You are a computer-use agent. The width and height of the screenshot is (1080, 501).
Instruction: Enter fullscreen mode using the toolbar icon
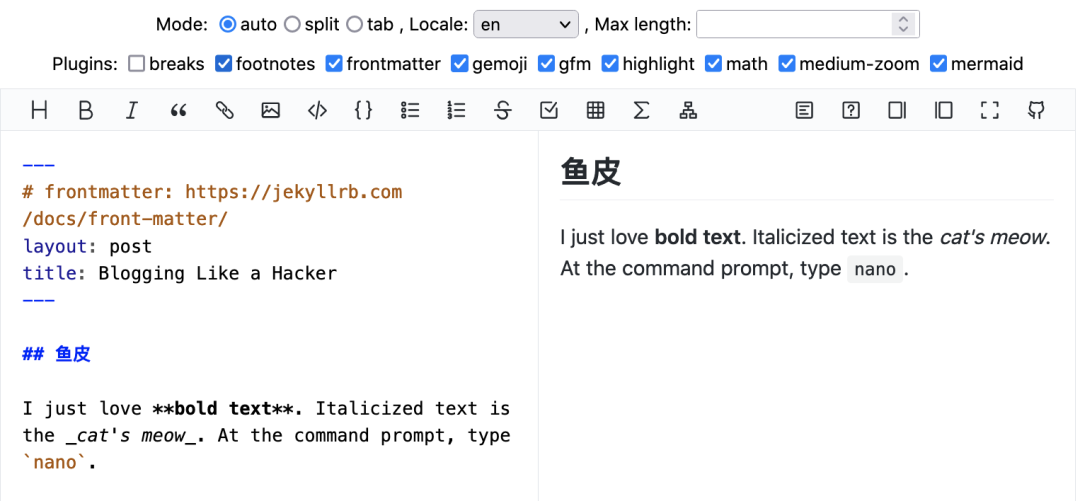[x=989, y=111]
